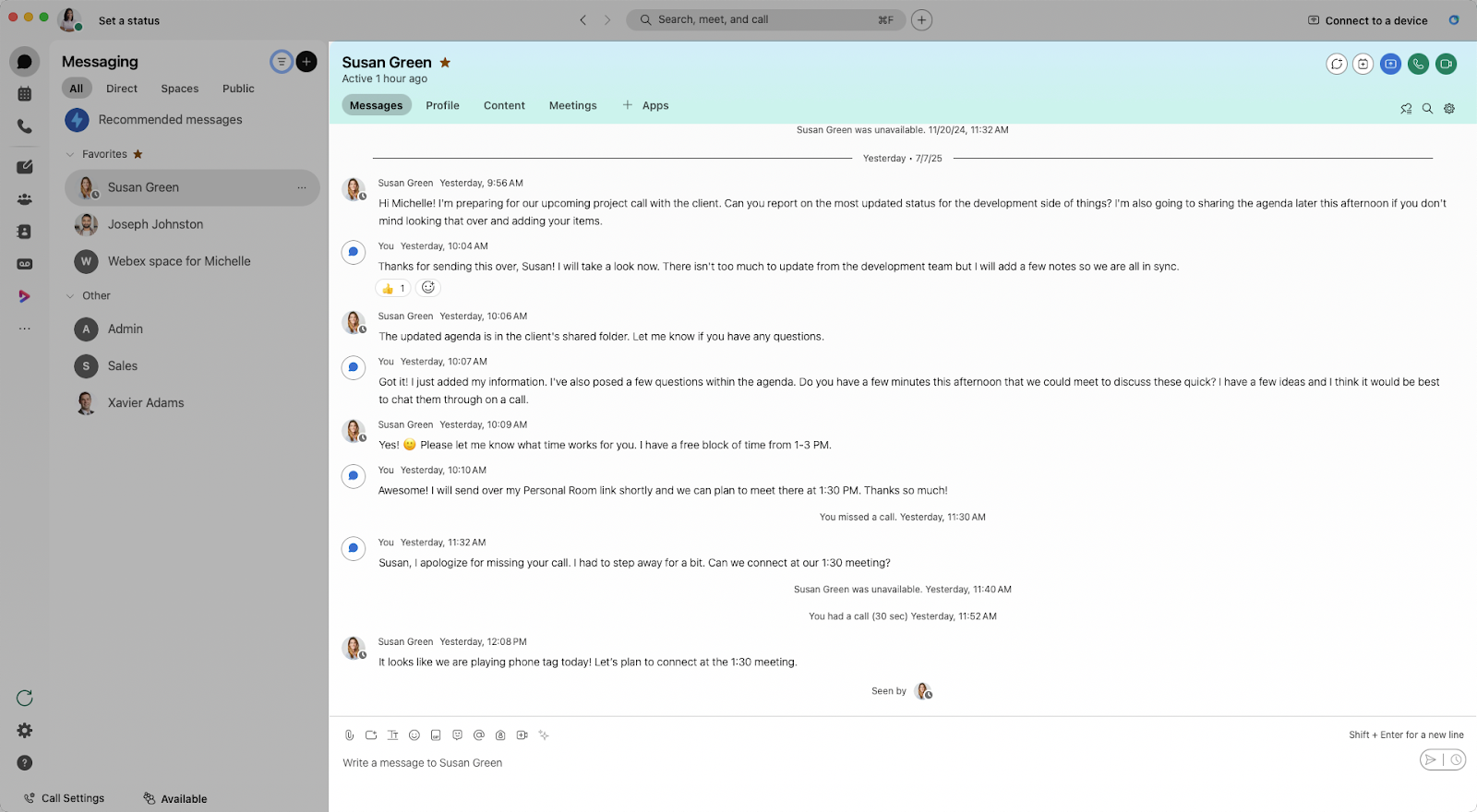Open the Voicemail icon in left rail
This screenshot has height=812, width=1477.
pos(25,264)
